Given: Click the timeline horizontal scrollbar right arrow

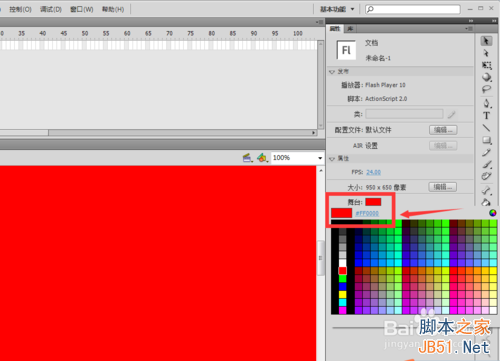Looking at the screenshot, I should coord(314,133).
